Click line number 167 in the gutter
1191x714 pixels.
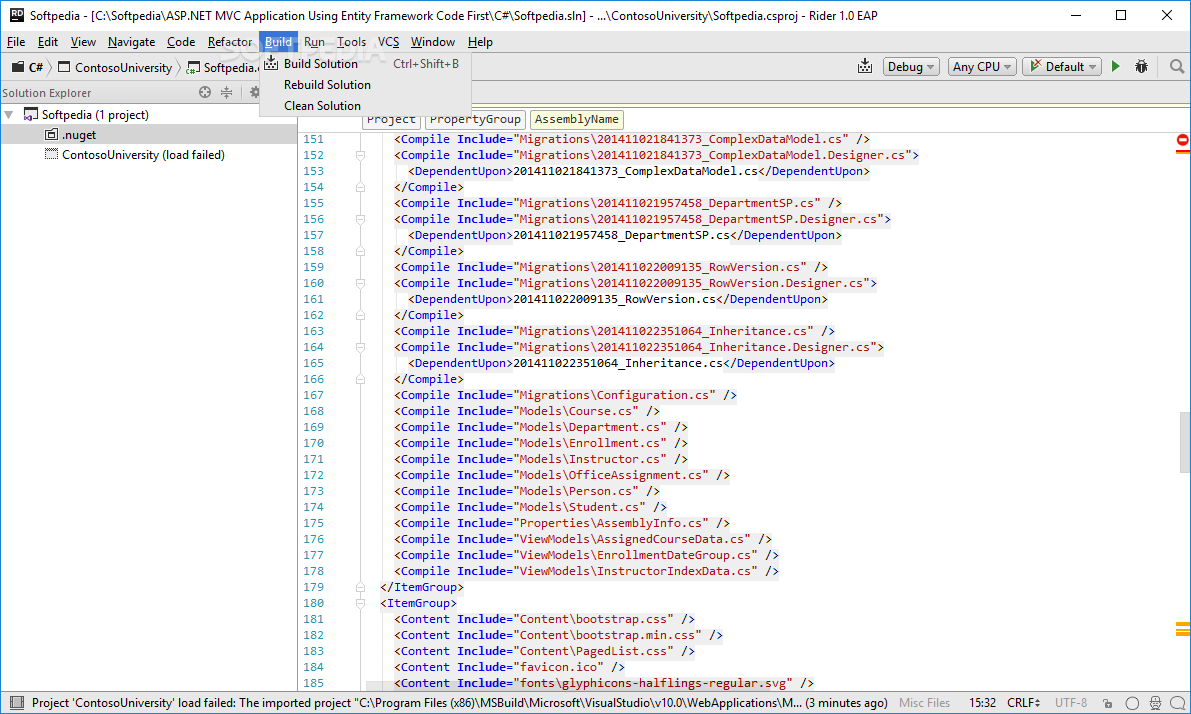pos(314,395)
